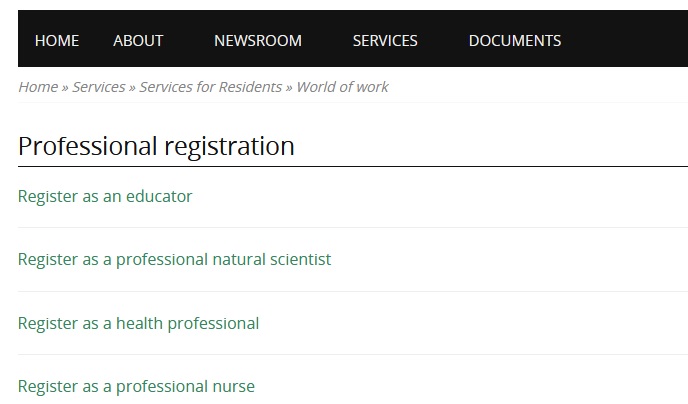The image size is (688, 404).
Task: Open the ABOUT menu
Action: point(138,41)
